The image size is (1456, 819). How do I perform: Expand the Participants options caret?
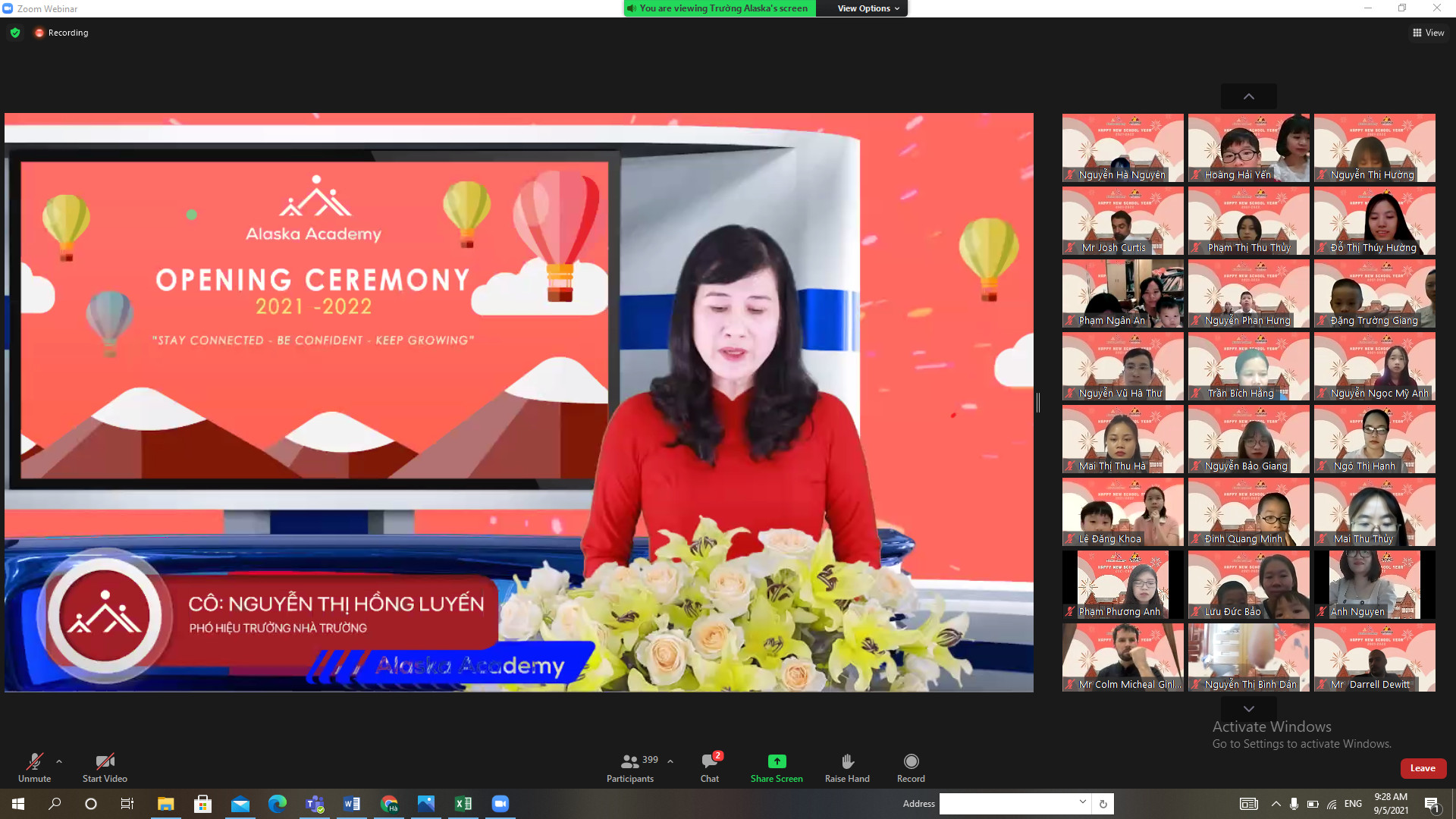coord(670,761)
